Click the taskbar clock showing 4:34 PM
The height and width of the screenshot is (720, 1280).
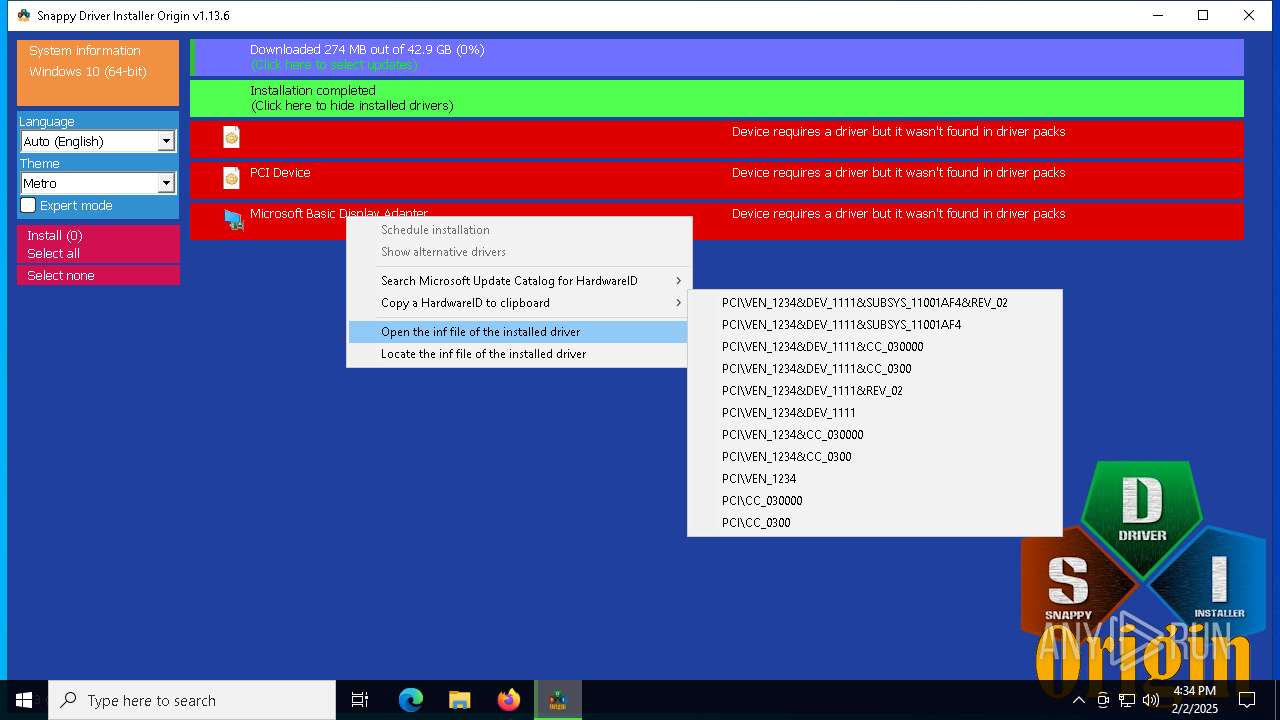1195,700
